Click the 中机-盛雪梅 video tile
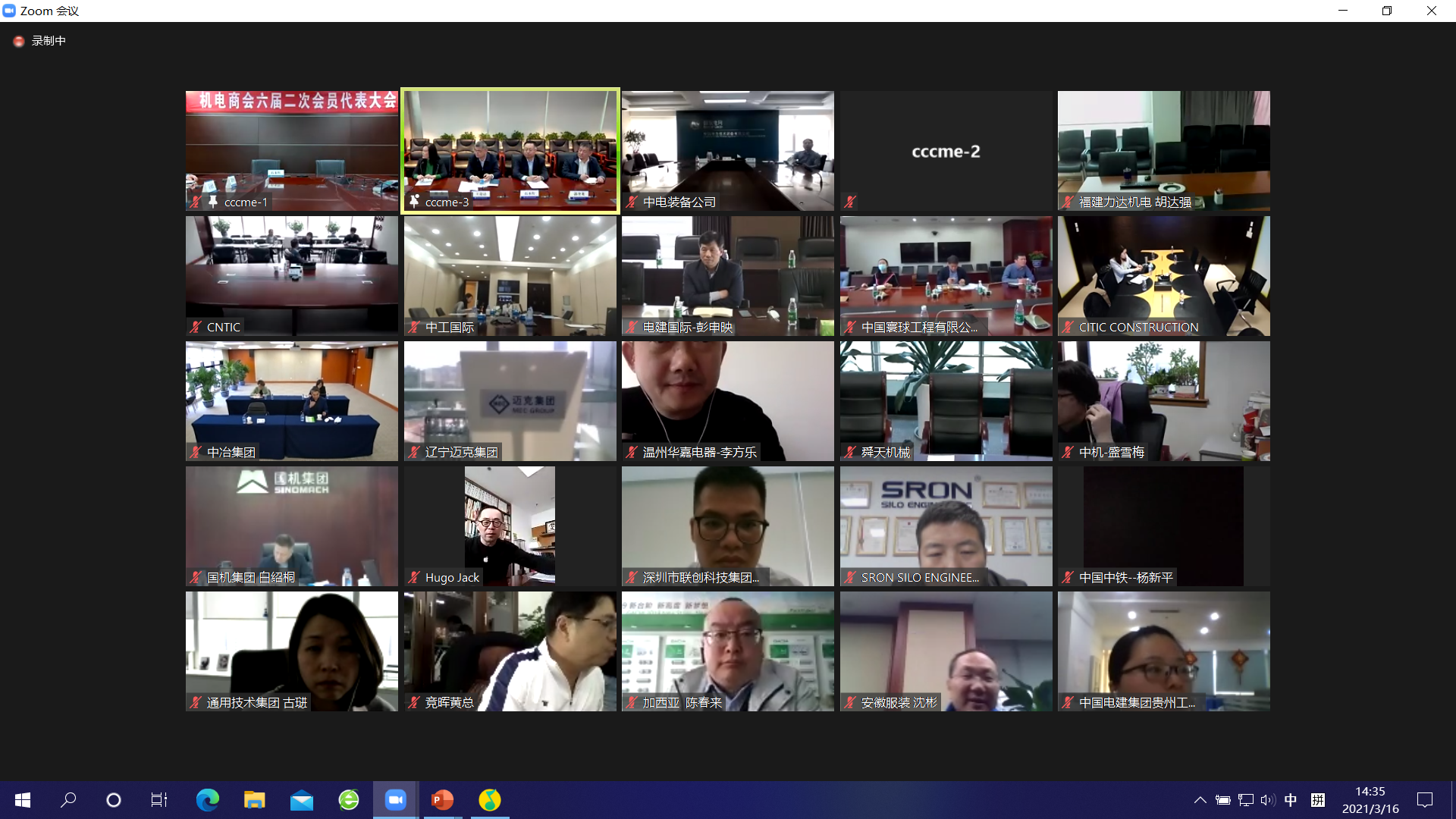Screen dimensions: 1456x819 click(x=1164, y=401)
